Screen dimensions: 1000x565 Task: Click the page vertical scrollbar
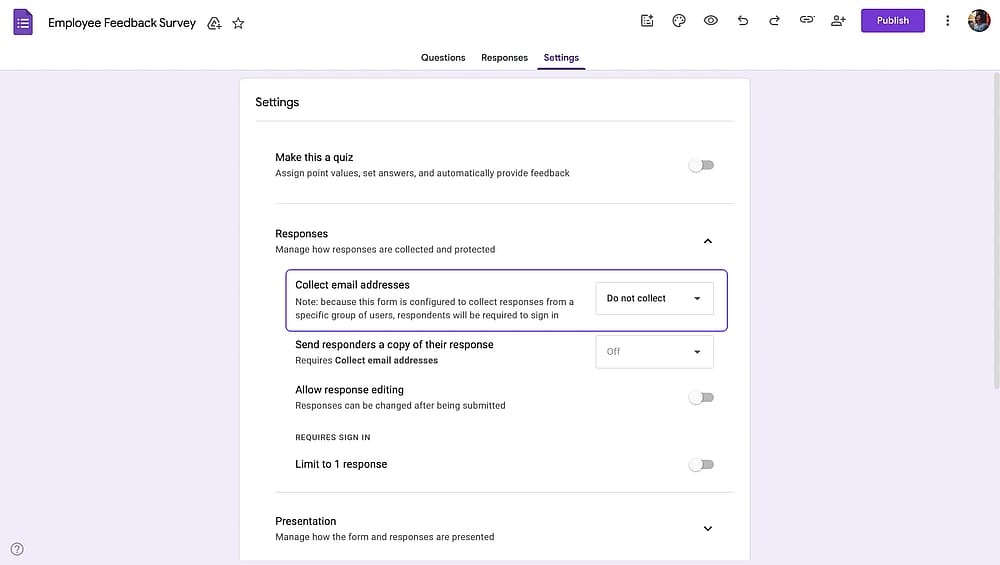996,230
